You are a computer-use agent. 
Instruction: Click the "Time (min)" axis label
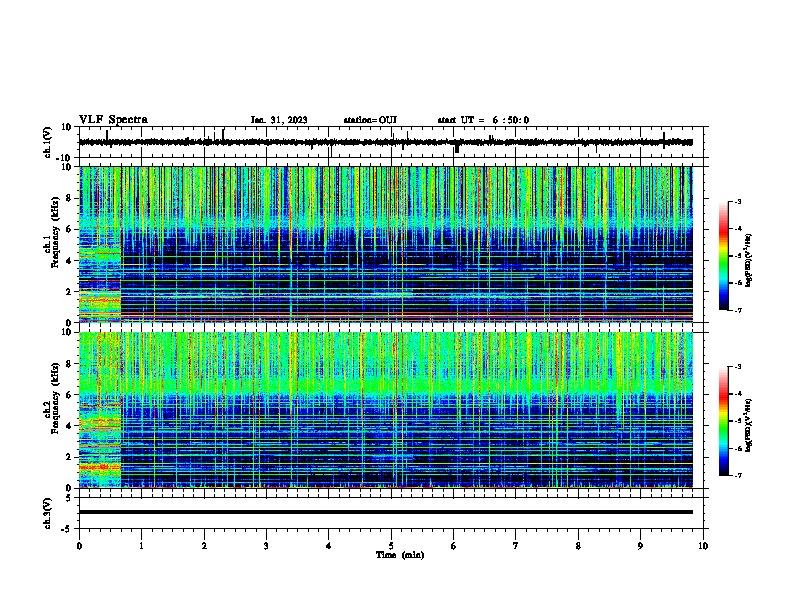pyautogui.click(x=400, y=555)
